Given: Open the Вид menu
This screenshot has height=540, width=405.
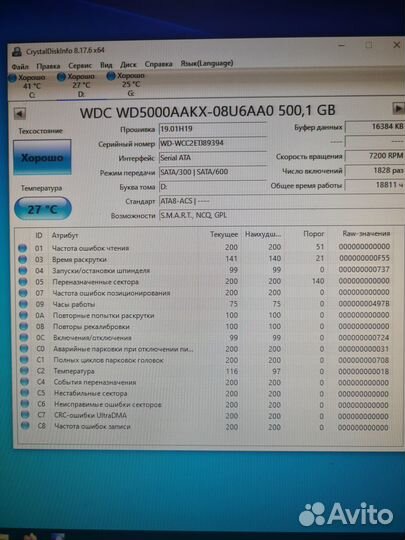Looking at the screenshot, I should pyautogui.click(x=106, y=65).
